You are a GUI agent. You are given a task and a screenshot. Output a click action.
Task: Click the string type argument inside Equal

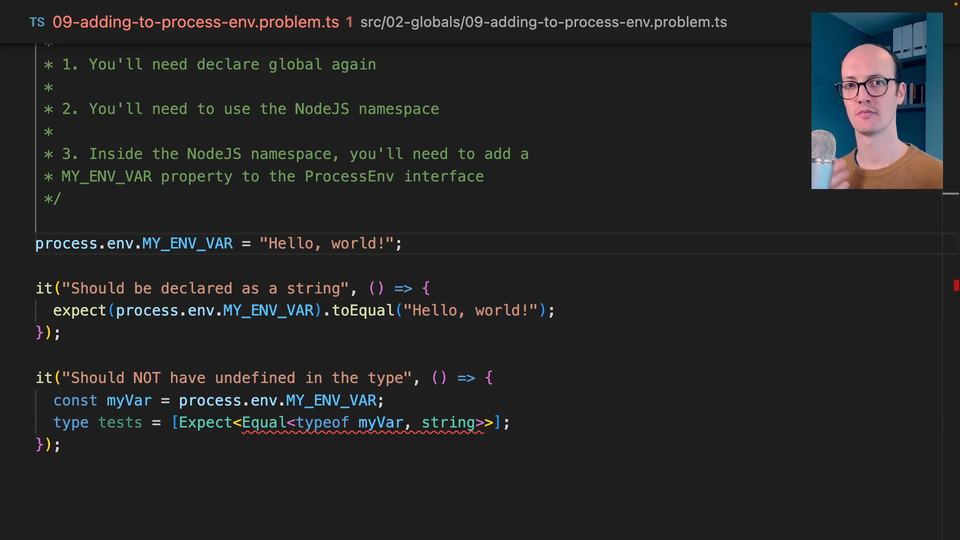tap(447, 423)
